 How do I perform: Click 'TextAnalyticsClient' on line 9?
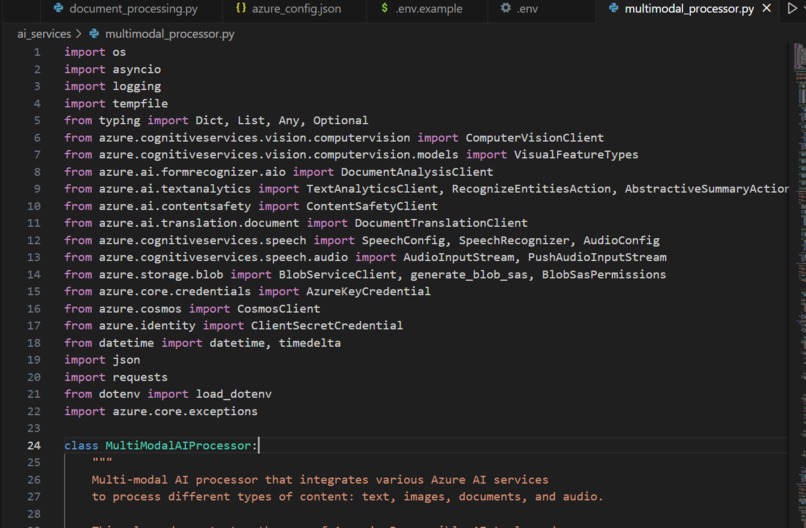pos(372,189)
